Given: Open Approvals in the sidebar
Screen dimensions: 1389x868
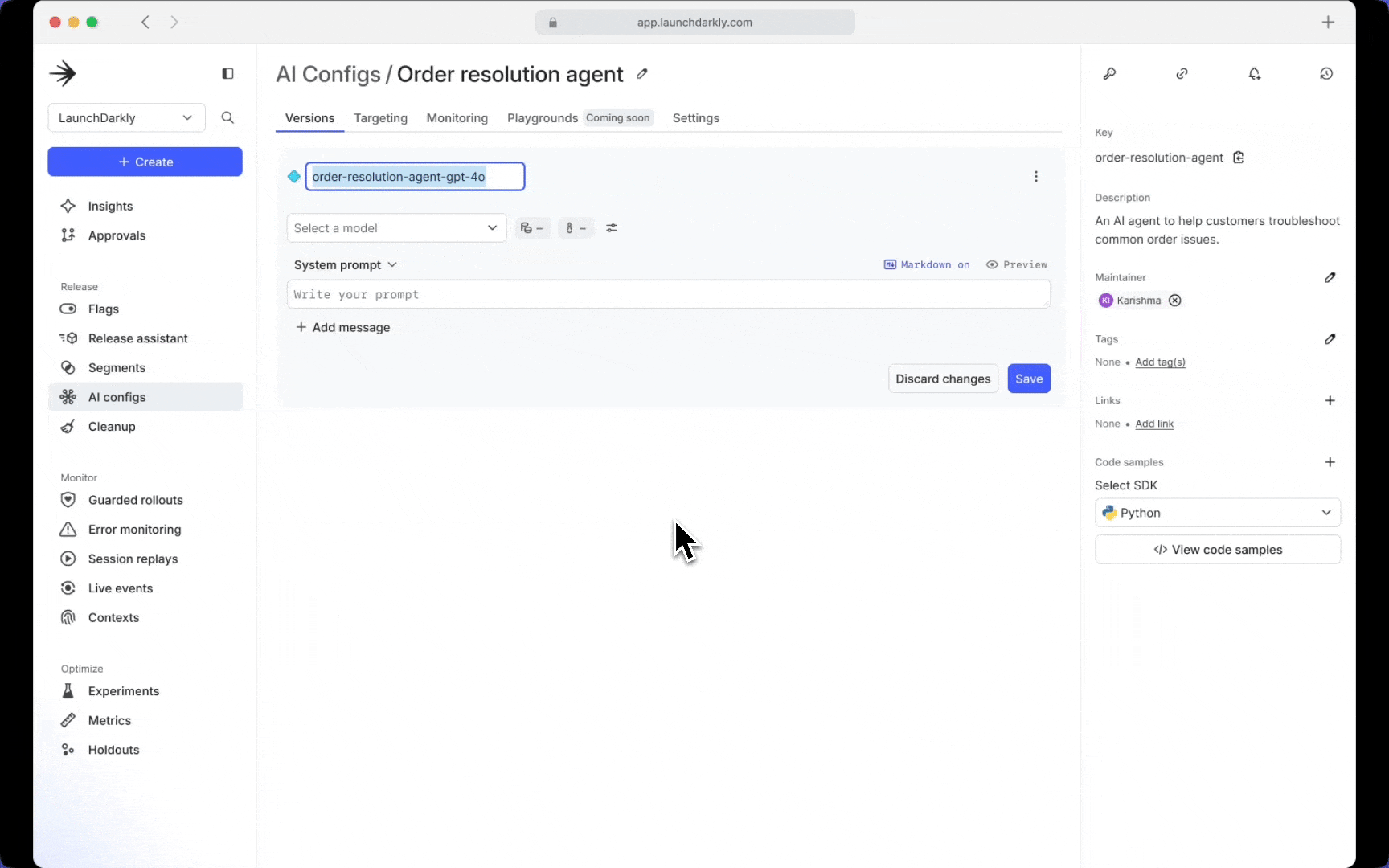Looking at the screenshot, I should click(145, 235).
